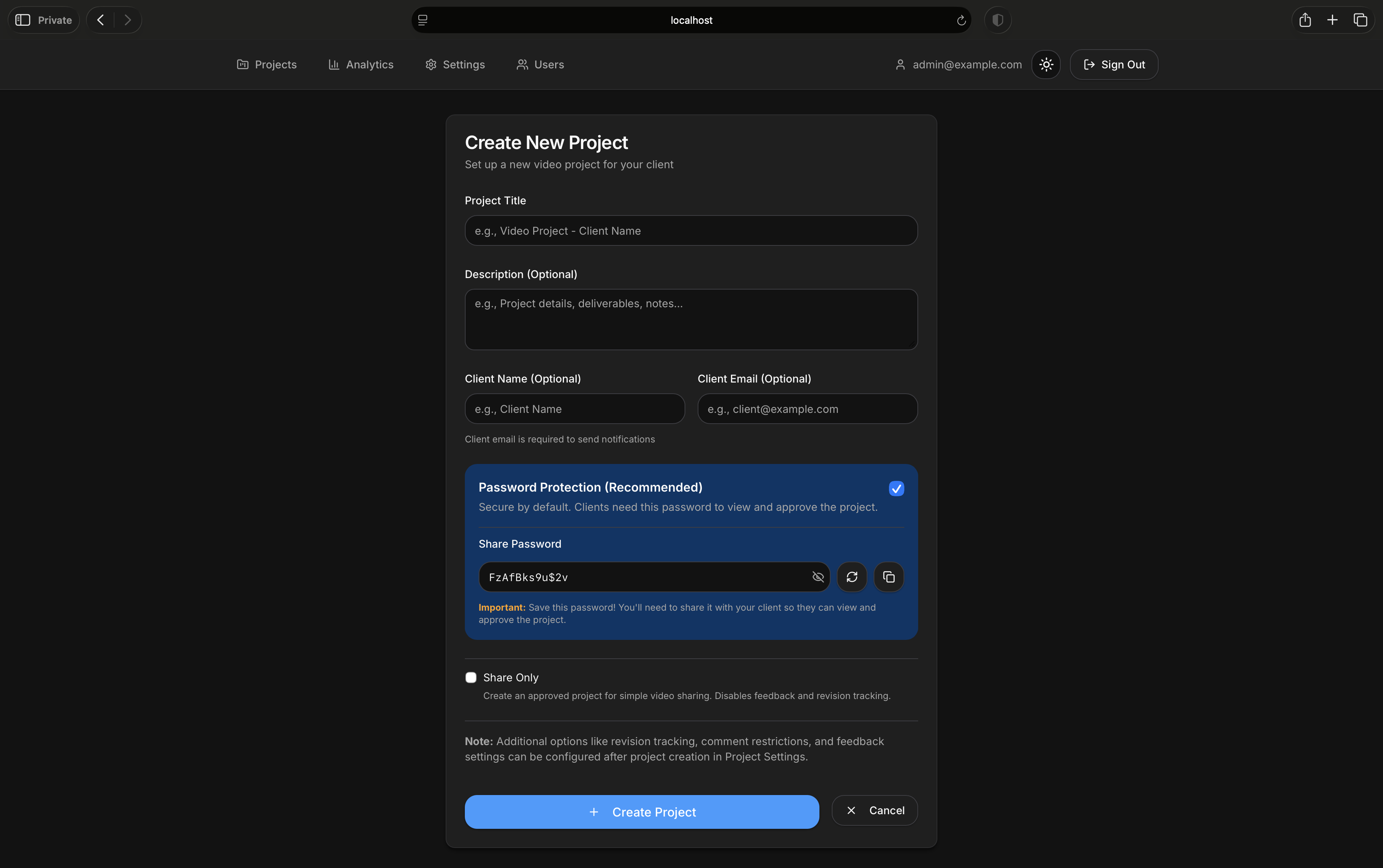1383x868 pixels.
Task: Uncheck the Password Protection checkbox
Action: pos(896,489)
